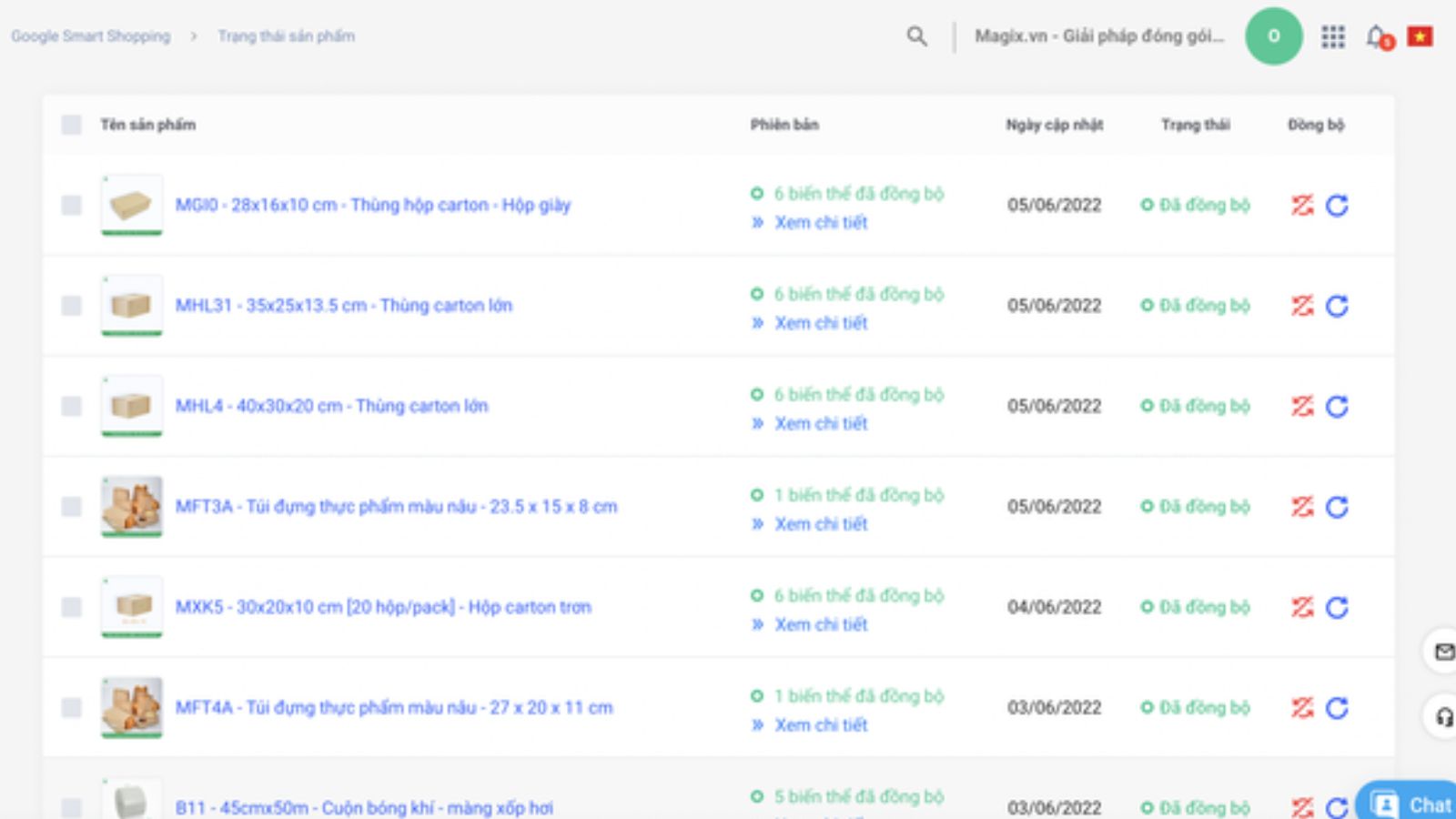Open MHL31 carton box thumbnail
1456x819 pixels.
[x=132, y=305]
